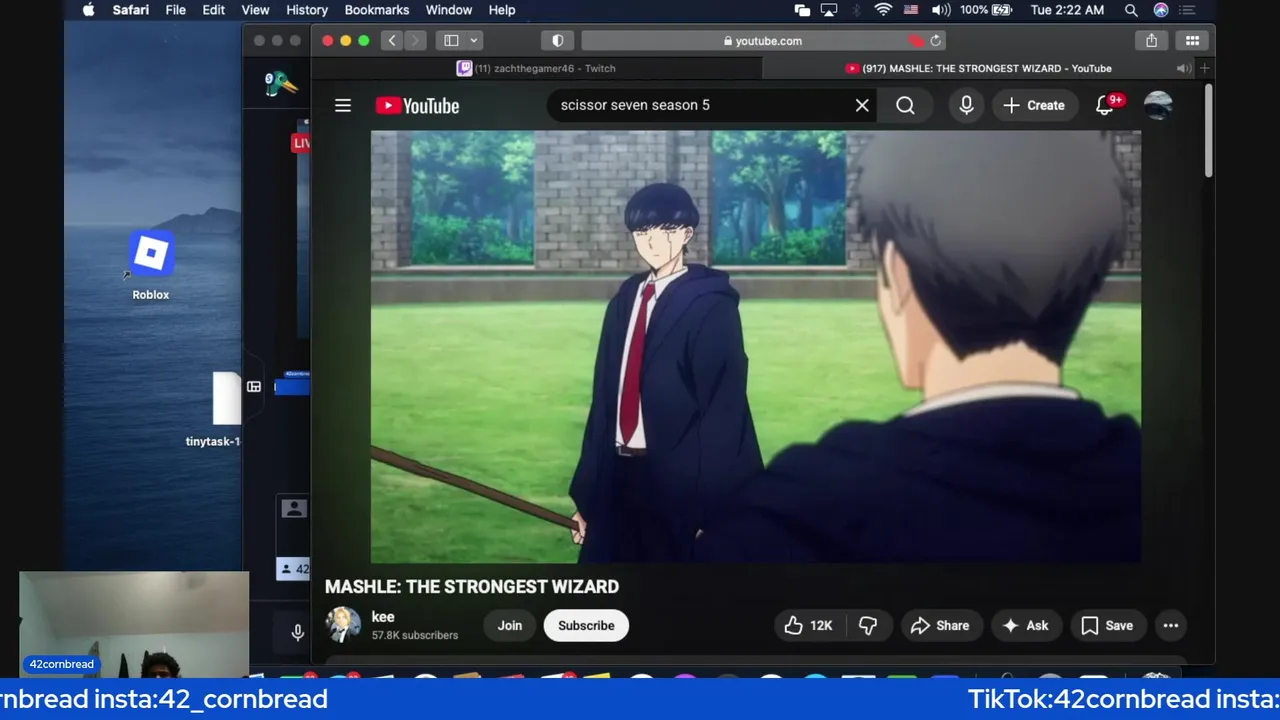The height and width of the screenshot is (720, 1280).
Task: Open the Help menu
Action: click(502, 10)
